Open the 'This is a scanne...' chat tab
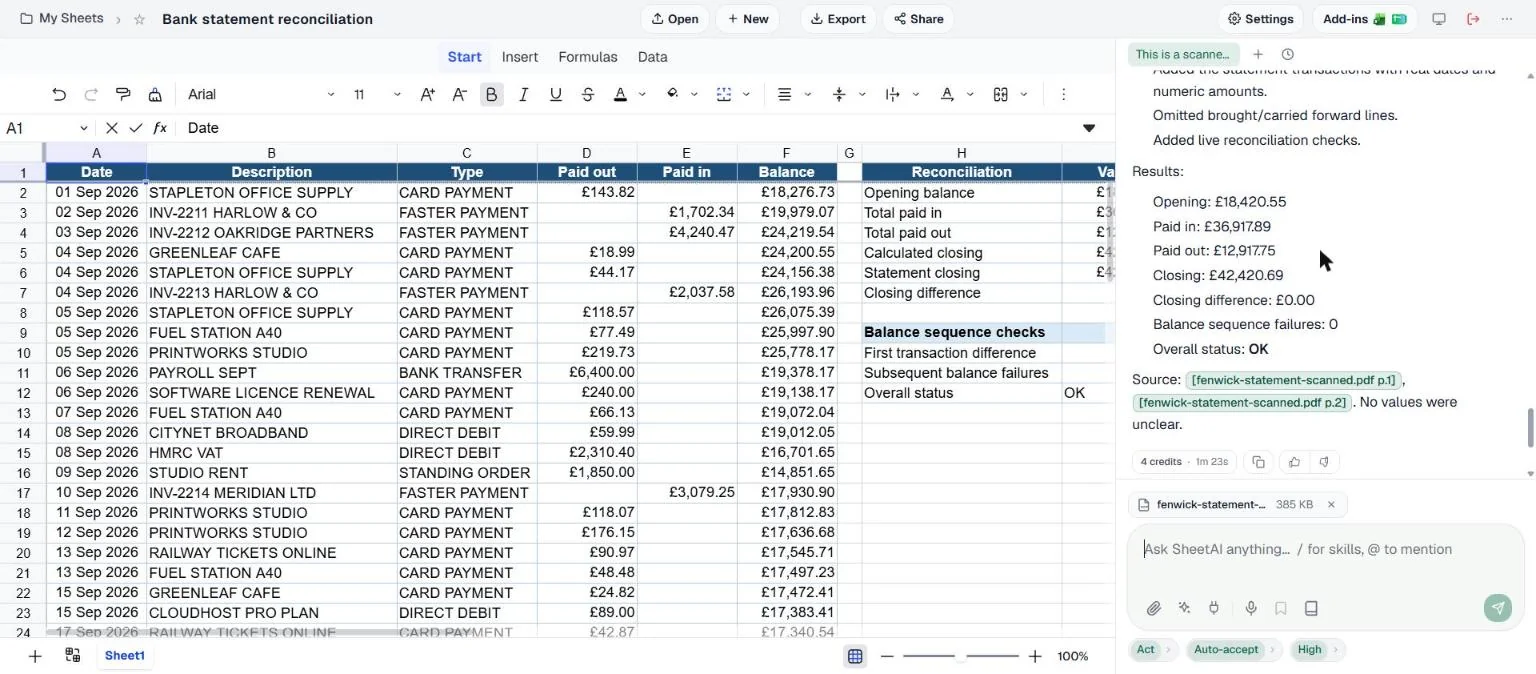 point(1182,54)
